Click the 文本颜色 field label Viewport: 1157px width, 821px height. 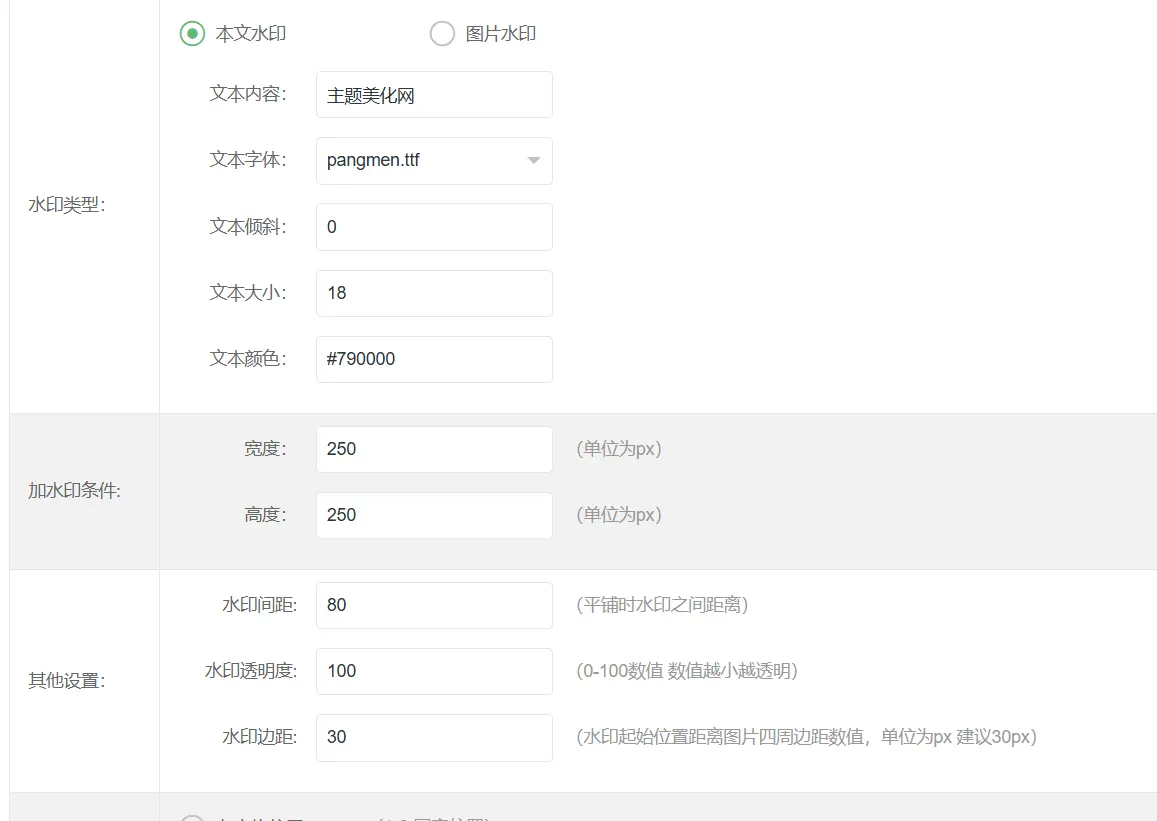(248, 358)
